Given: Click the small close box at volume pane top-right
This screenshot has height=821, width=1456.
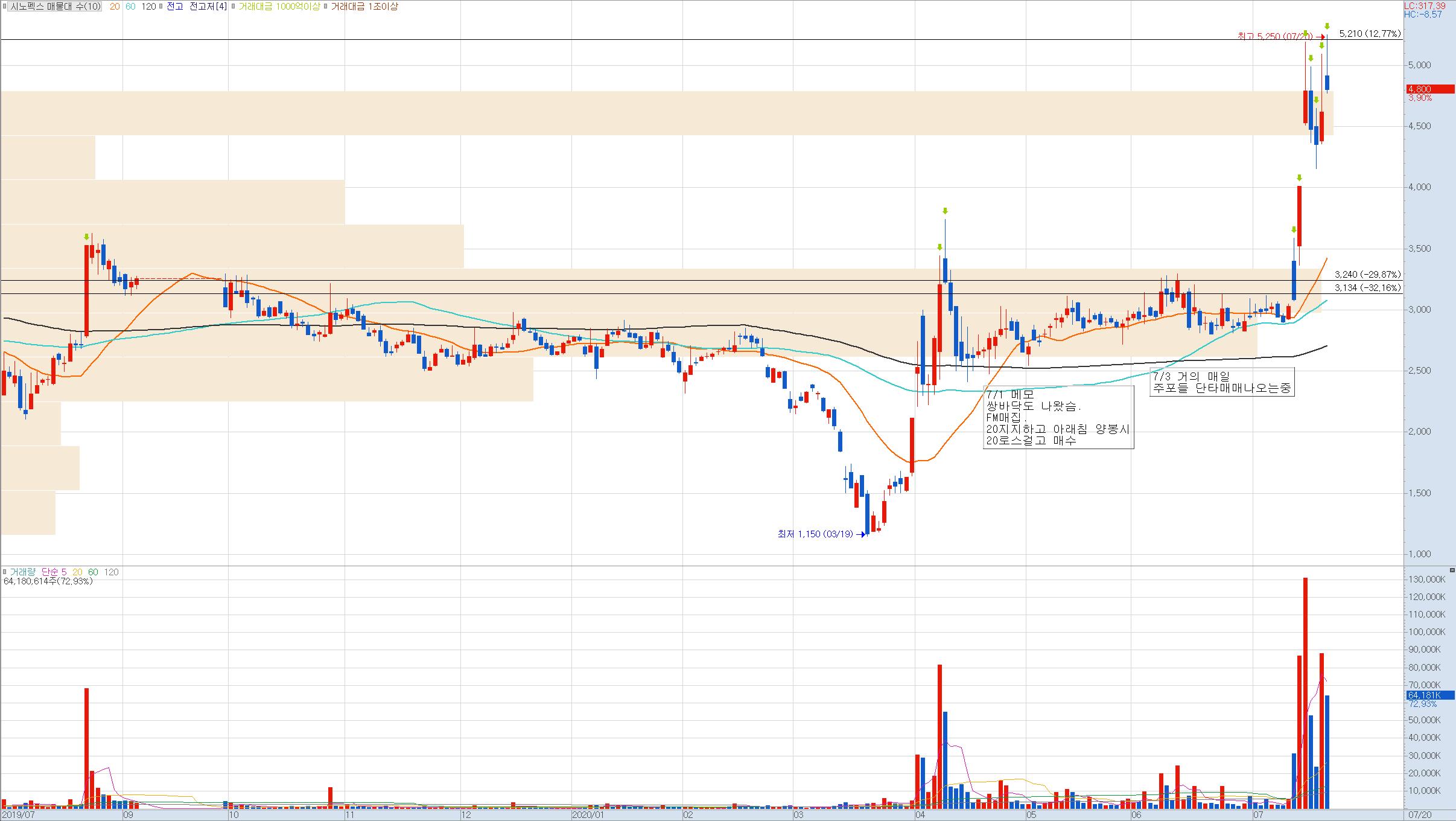Looking at the screenshot, I should [1452, 570].
